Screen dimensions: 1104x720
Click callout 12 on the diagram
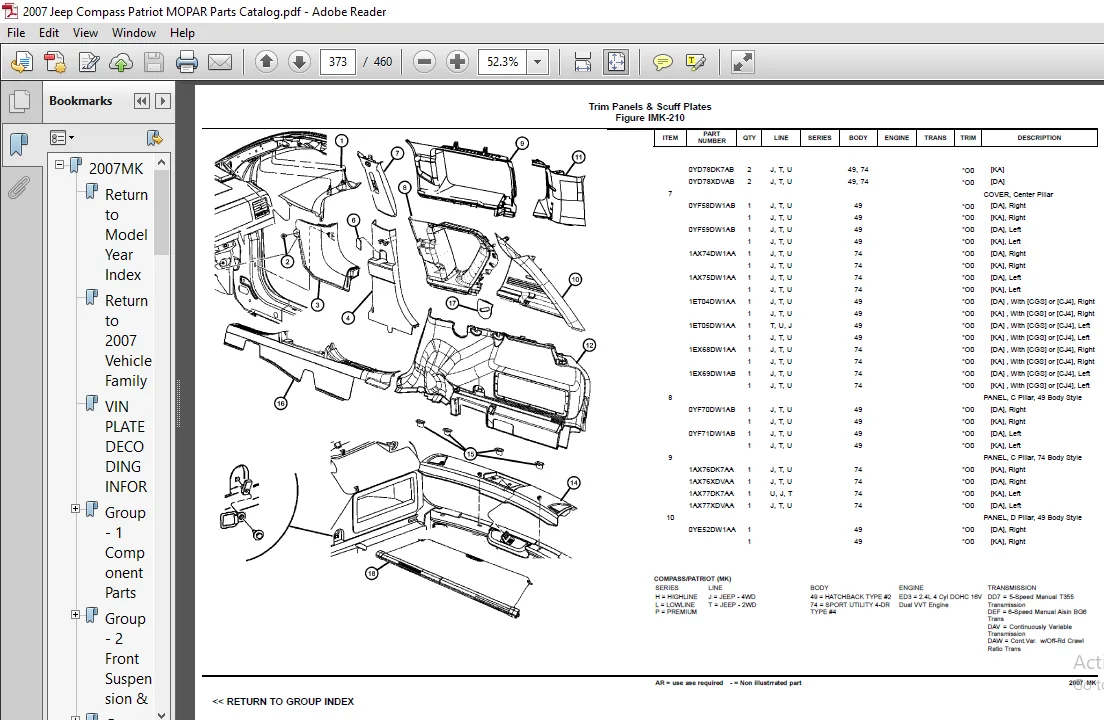pyautogui.click(x=589, y=346)
